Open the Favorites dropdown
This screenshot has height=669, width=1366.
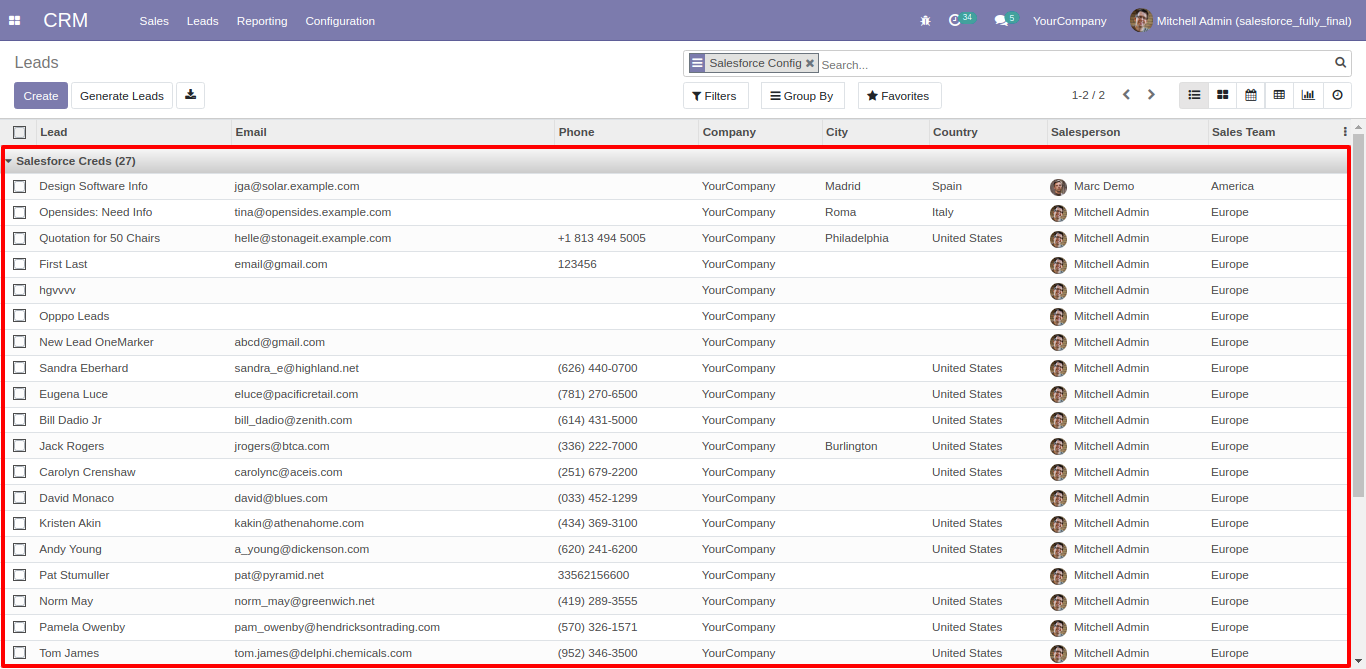point(899,96)
